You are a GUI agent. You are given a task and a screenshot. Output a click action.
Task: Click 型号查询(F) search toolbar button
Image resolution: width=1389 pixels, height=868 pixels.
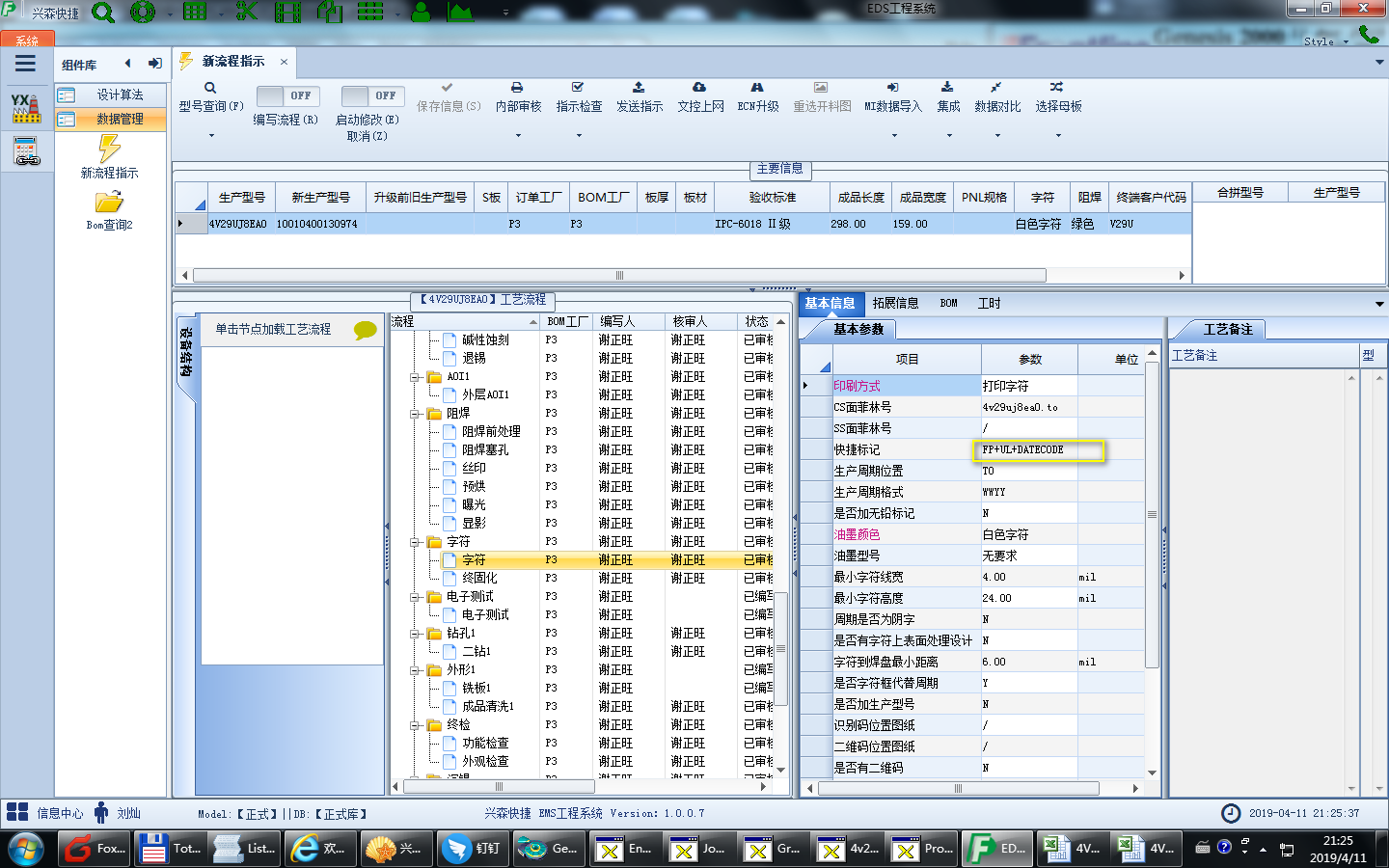[x=210, y=97]
